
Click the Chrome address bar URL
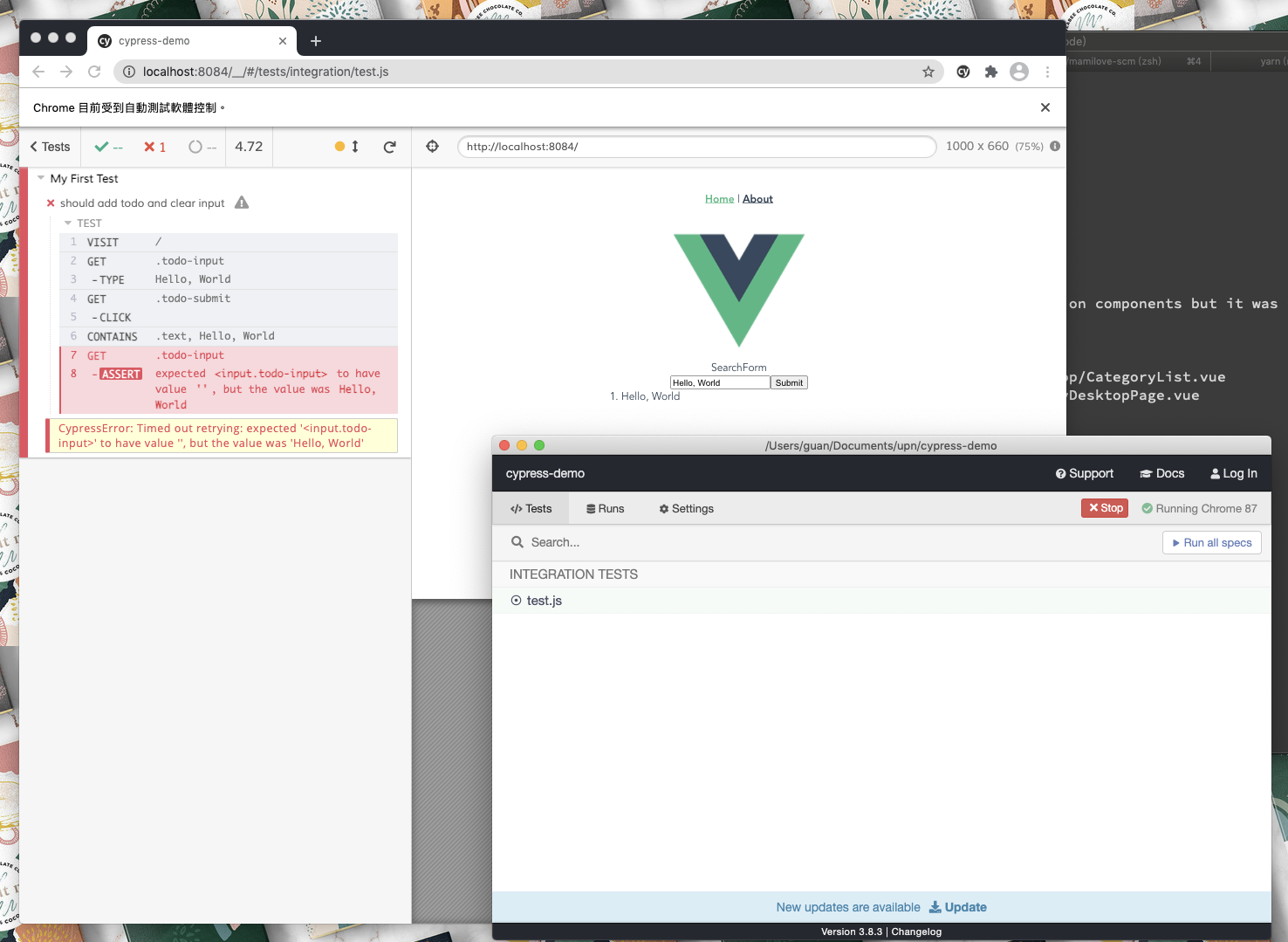click(266, 72)
